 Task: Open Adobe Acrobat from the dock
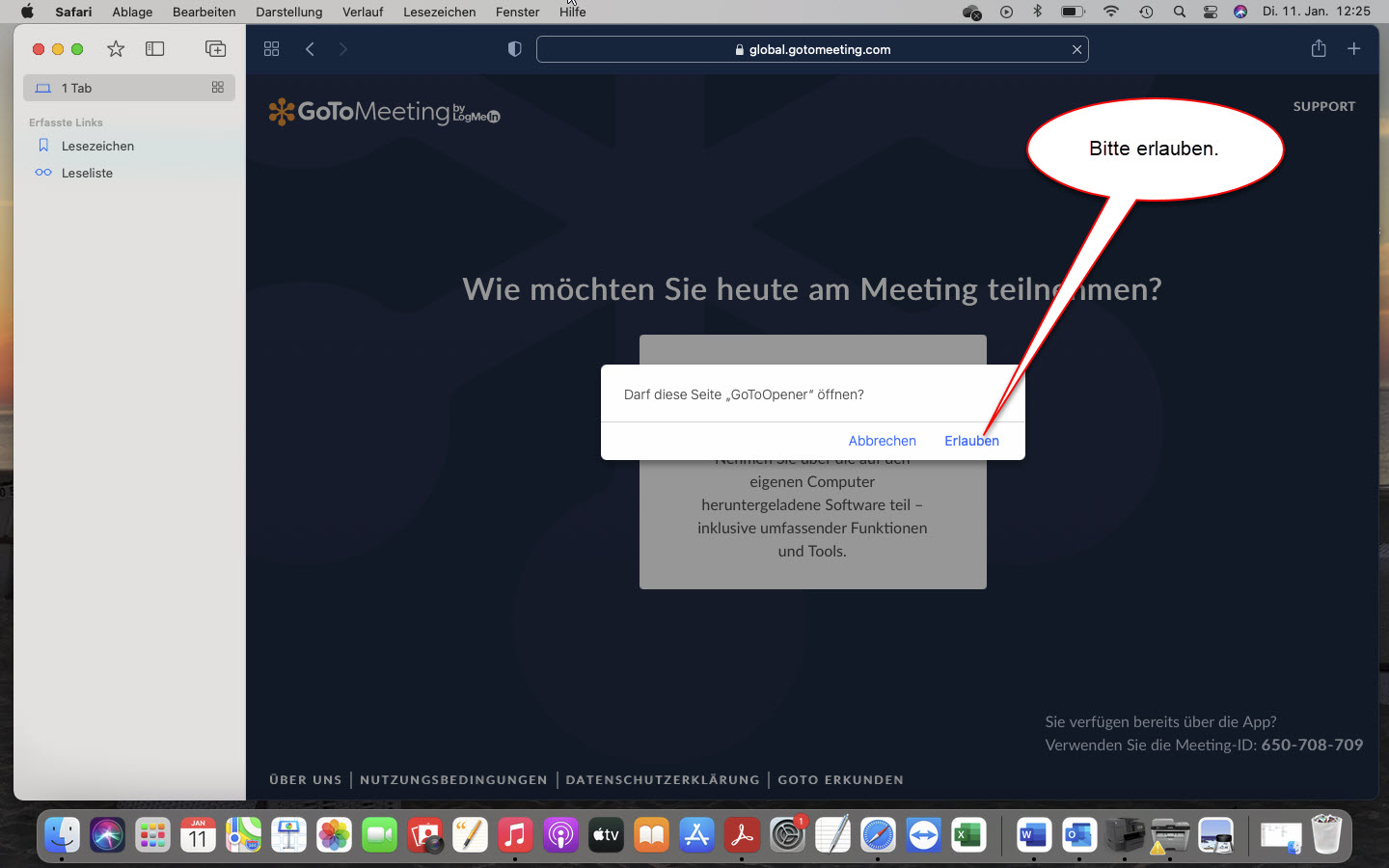tap(742, 834)
